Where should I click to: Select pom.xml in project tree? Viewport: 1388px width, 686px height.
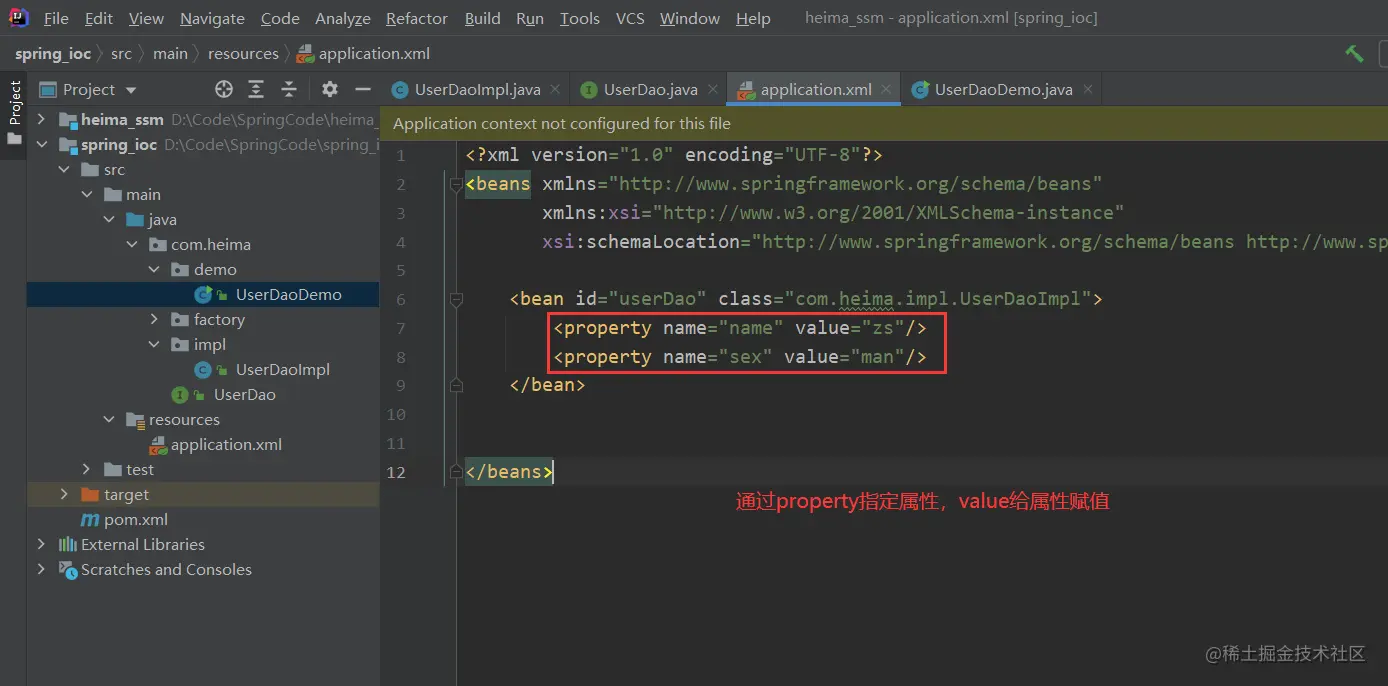pyautogui.click(x=136, y=520)
